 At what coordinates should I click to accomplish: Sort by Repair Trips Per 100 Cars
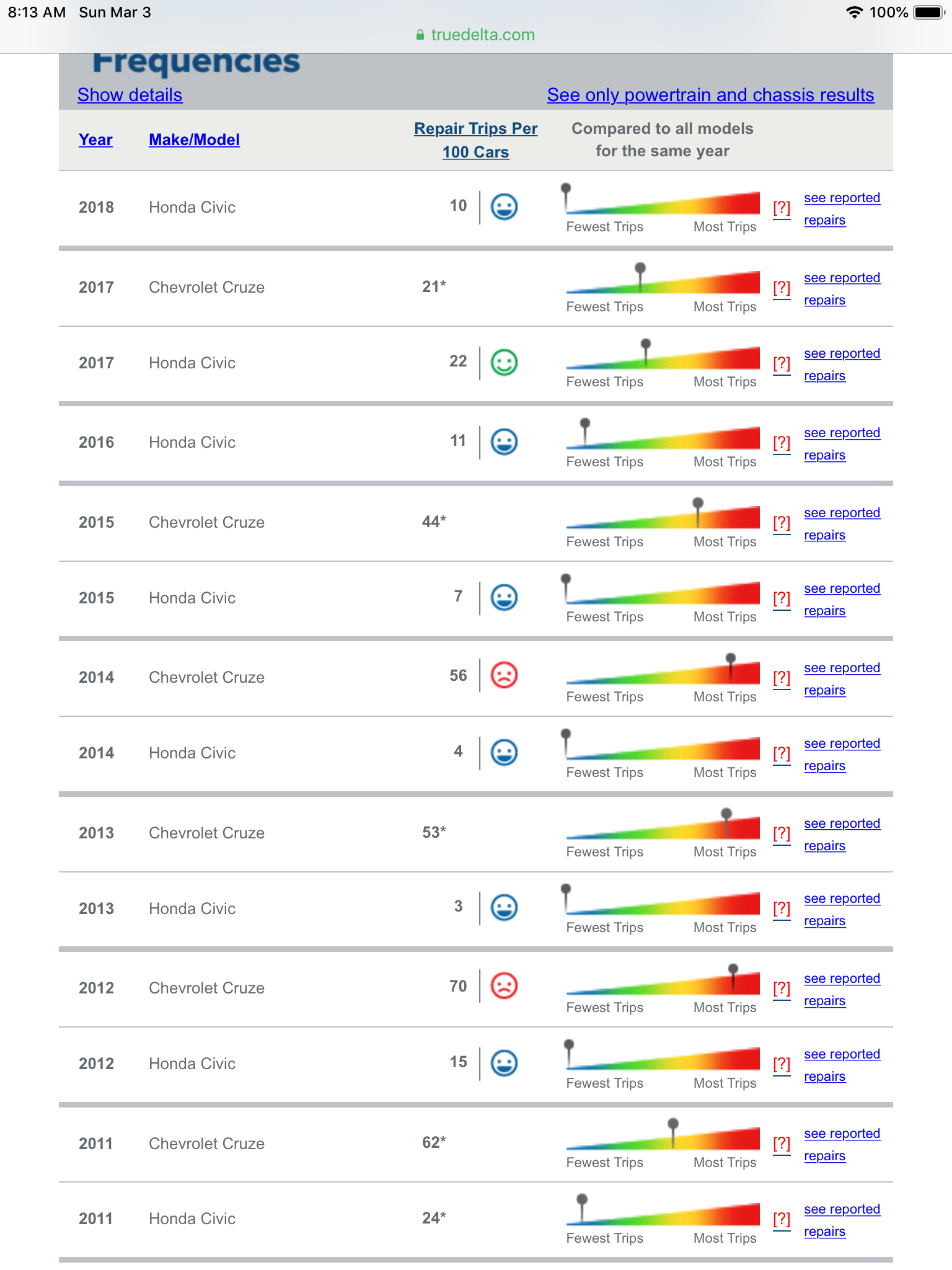(x=475, y=140)
